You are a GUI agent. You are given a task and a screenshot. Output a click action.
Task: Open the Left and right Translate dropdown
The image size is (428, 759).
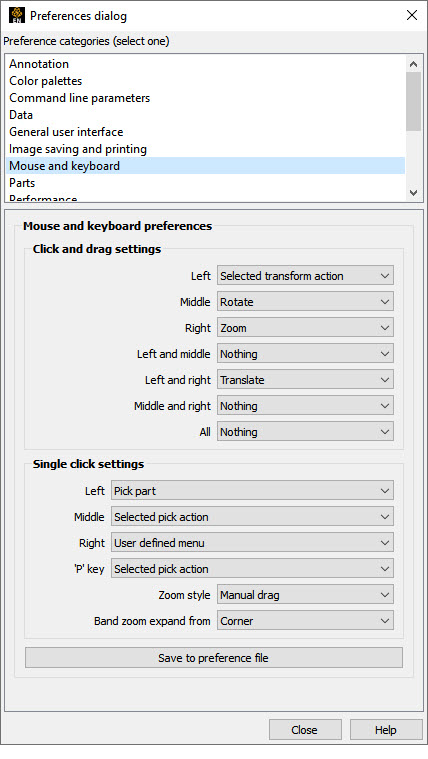coord(305,380)
